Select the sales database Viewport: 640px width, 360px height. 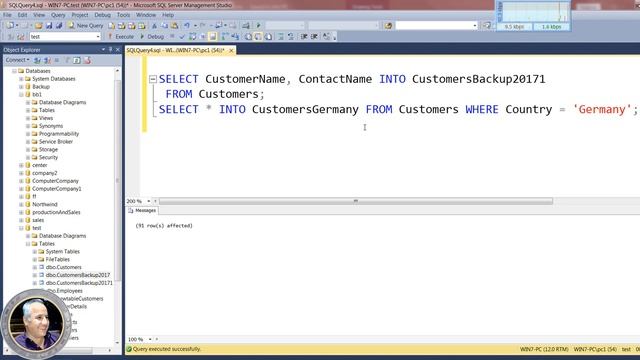[x=38, y=220]
